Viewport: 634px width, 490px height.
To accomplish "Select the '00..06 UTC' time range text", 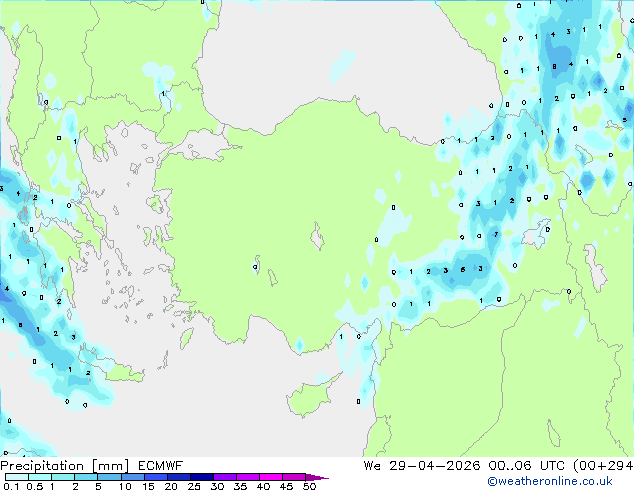I will [527, 466].
